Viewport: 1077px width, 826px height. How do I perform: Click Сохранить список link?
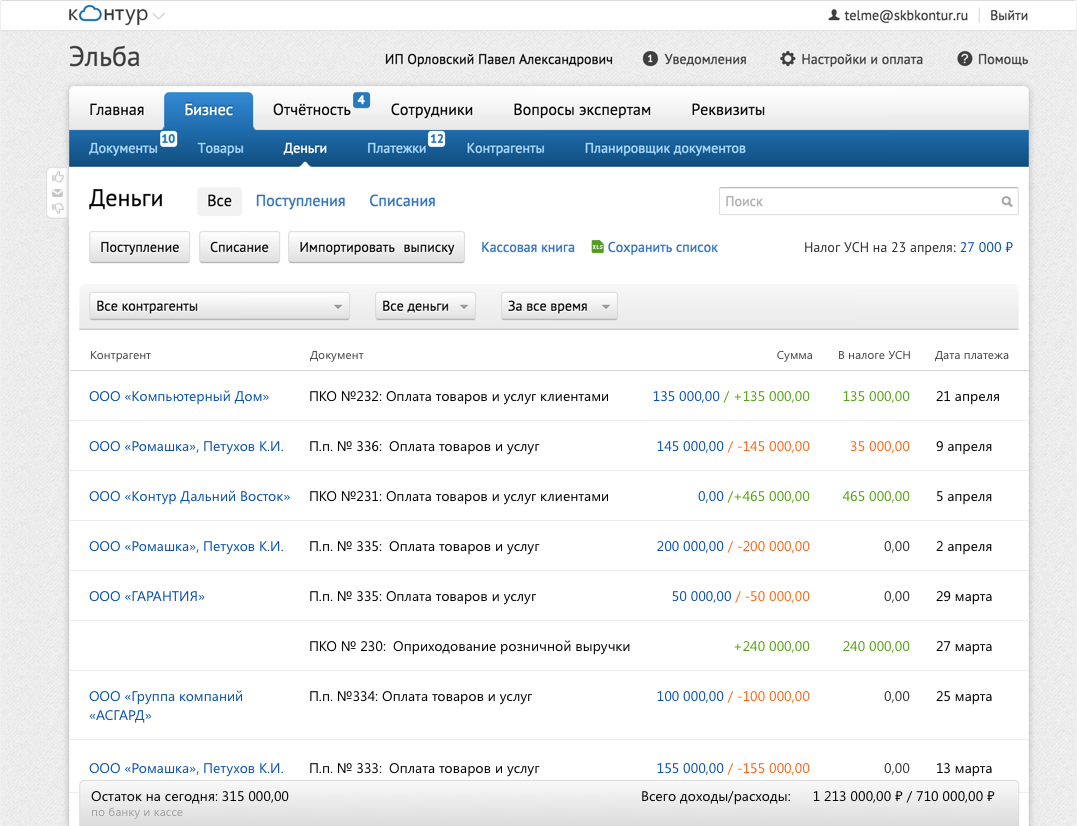663,247
